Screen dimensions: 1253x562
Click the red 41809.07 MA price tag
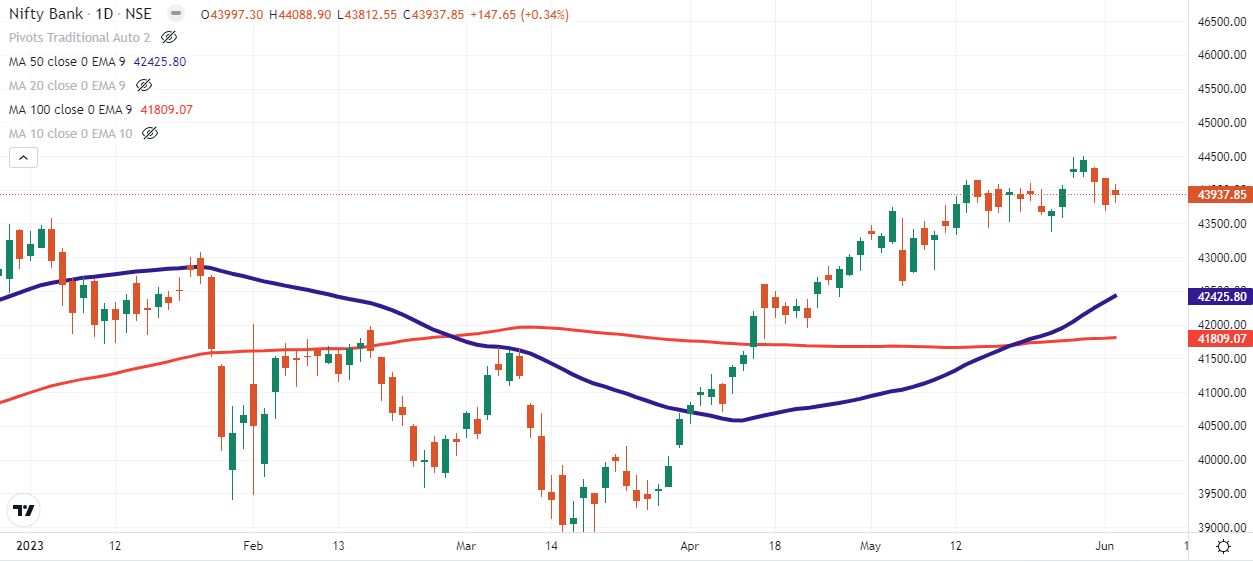tap(1219, 339)
